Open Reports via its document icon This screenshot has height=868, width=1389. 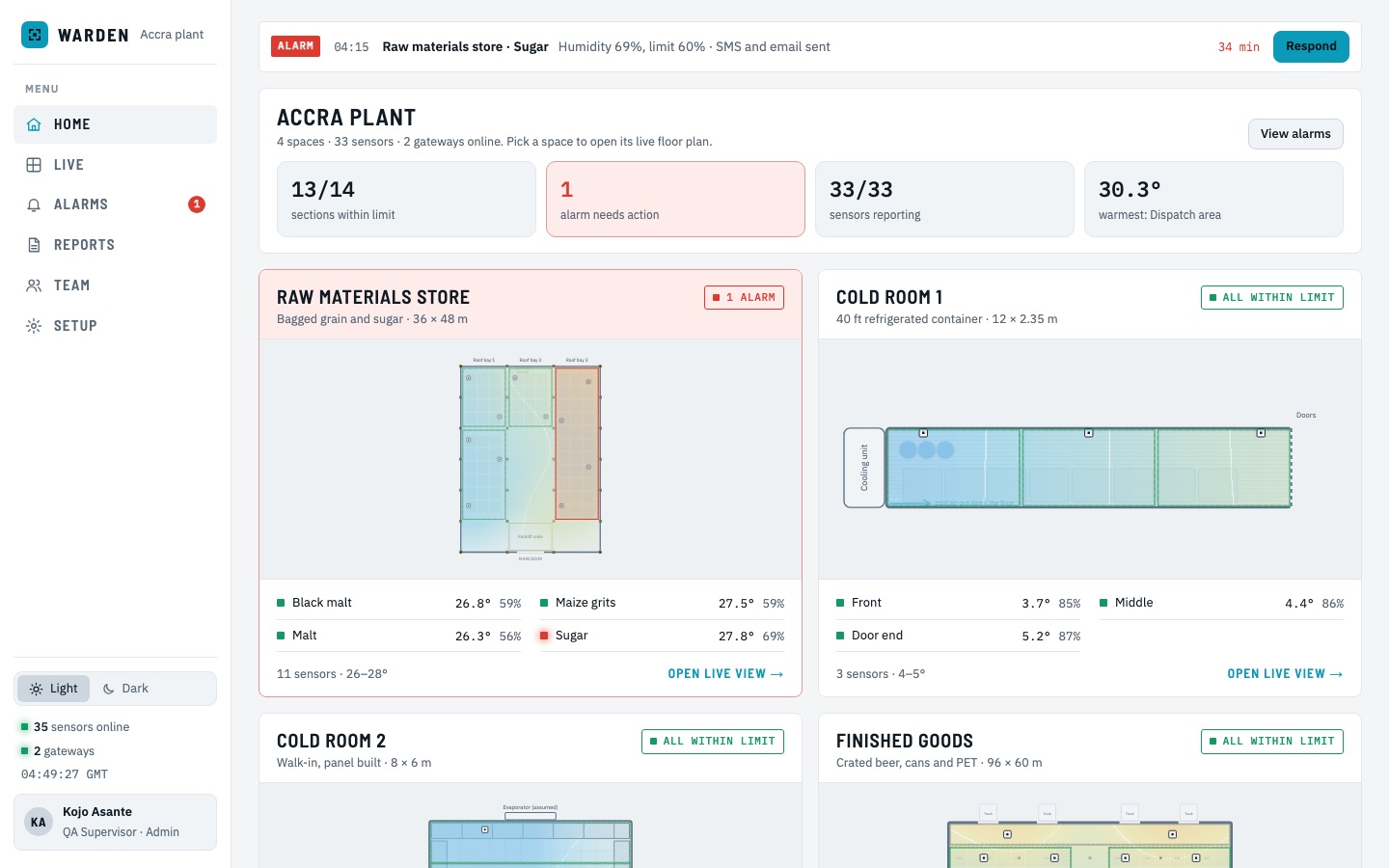(x=34, y=245)
